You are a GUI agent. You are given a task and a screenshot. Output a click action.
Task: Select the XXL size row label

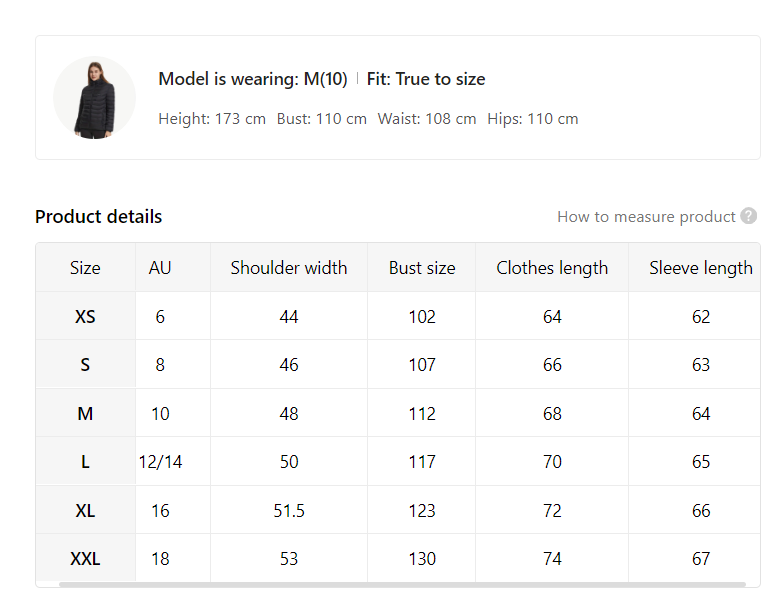[85, 559]
